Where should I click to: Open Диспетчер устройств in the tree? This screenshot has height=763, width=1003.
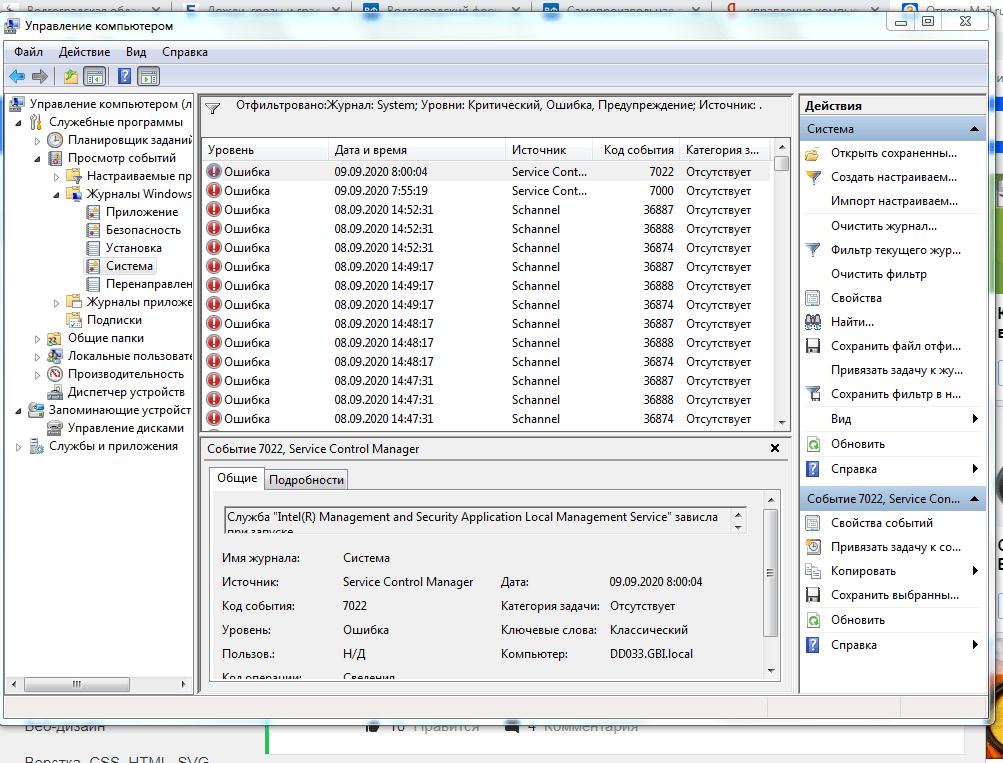126,392
